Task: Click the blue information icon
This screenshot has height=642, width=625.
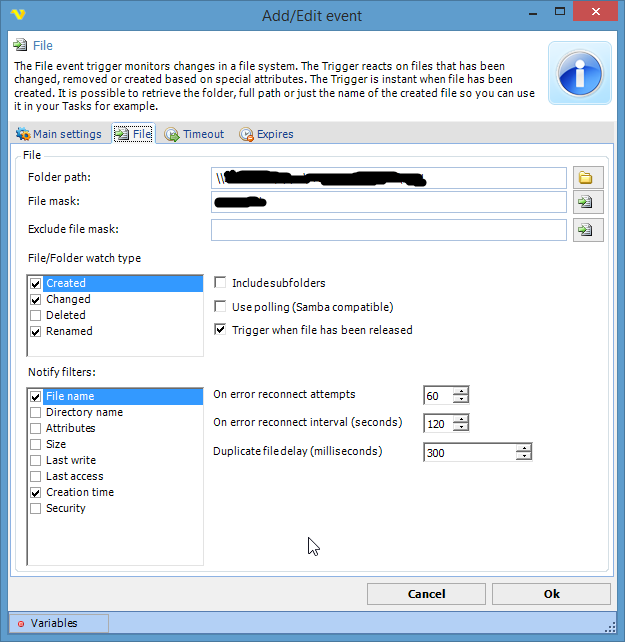Action: tap(579, 74)
